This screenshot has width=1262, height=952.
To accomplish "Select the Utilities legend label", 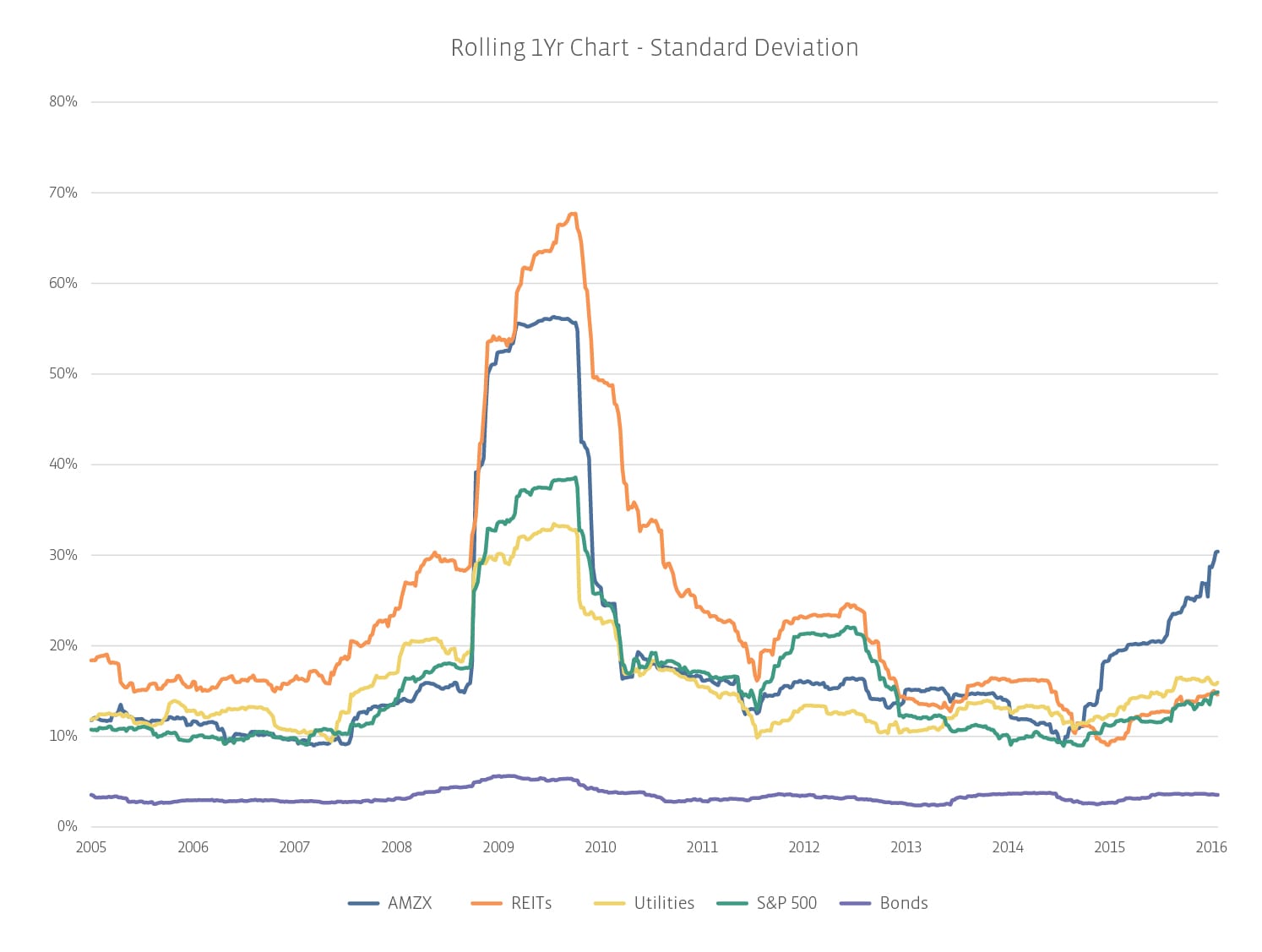I will pyautogui.click(x=664, y=903).
